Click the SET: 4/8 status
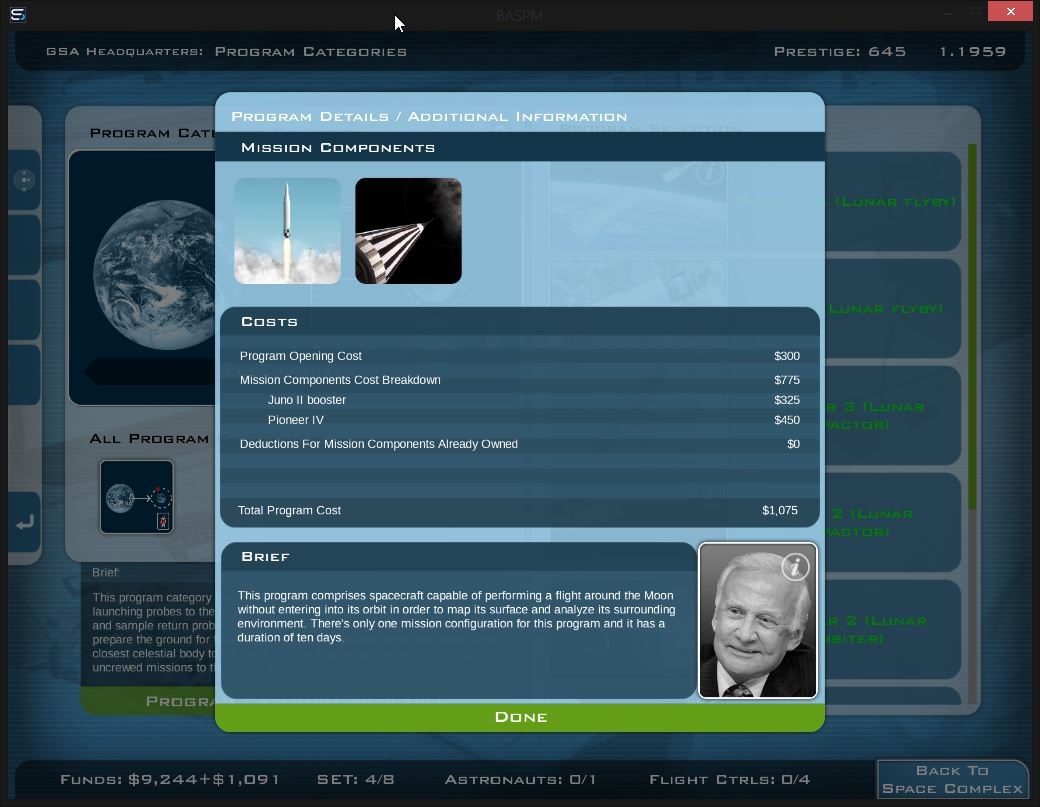 (x=356, y=779)
